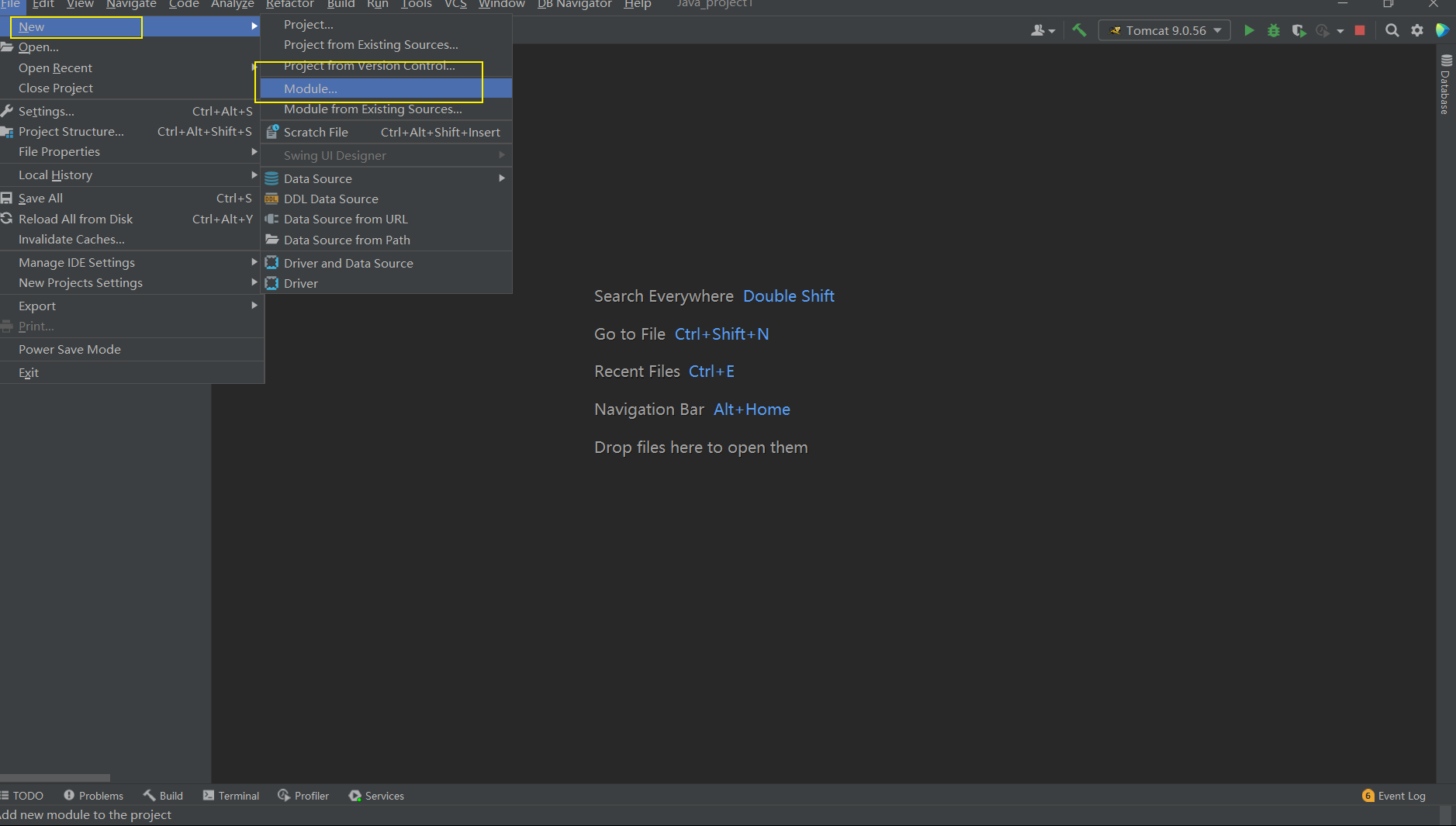Expand the Local History submenu
The height and width of the screenshot is (826, 1456).
132,175
